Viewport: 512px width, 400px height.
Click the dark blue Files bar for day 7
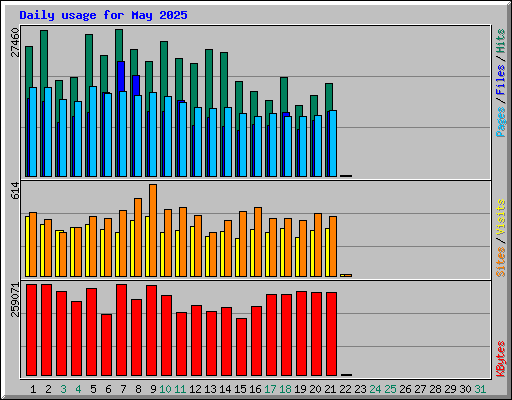click(x=121, y=76)
